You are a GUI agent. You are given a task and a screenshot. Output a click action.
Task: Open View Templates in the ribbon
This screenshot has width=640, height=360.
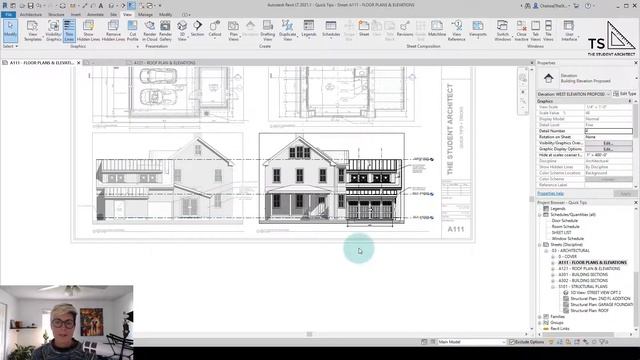click(x=33, y=31)
